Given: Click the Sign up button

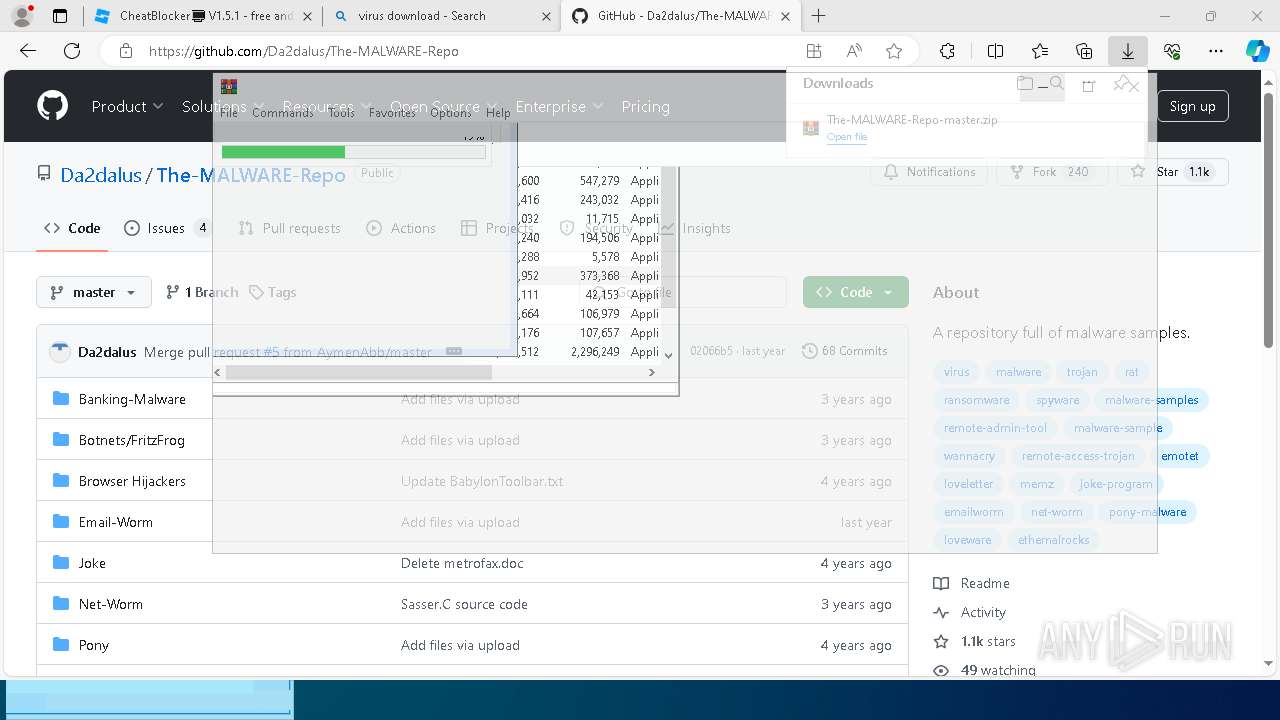Looking at the screenshot, I should click(x=1193, y=106).
